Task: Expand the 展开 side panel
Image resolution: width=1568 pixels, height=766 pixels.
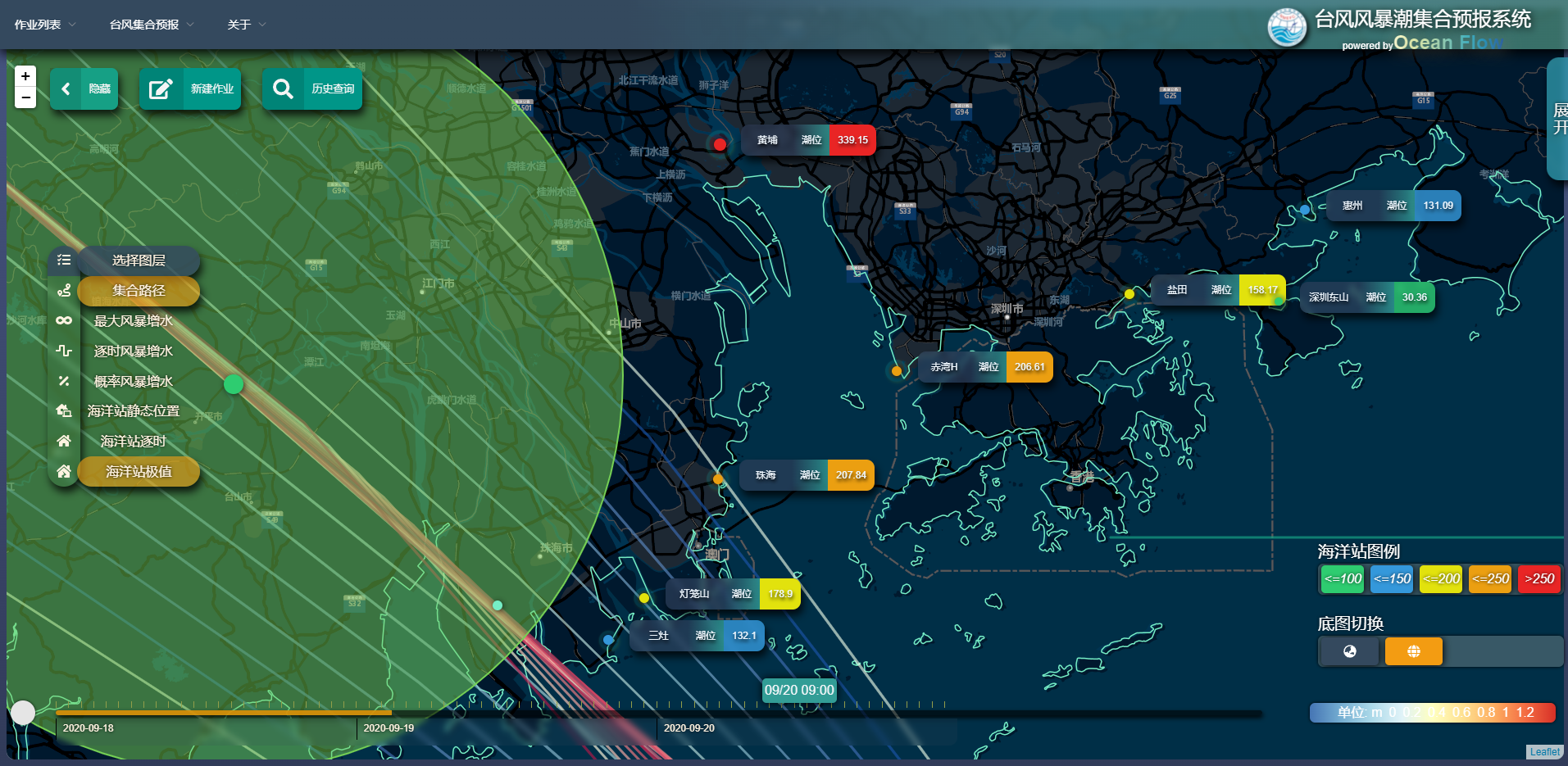Action: [1557, 119]
